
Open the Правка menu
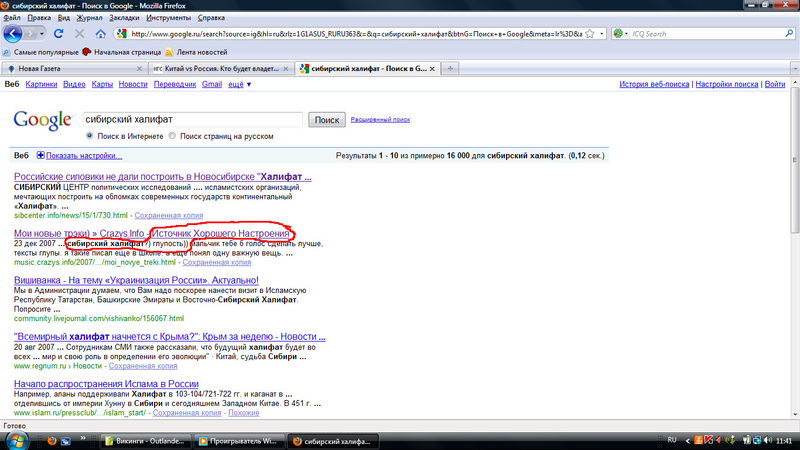pos(39,18)
